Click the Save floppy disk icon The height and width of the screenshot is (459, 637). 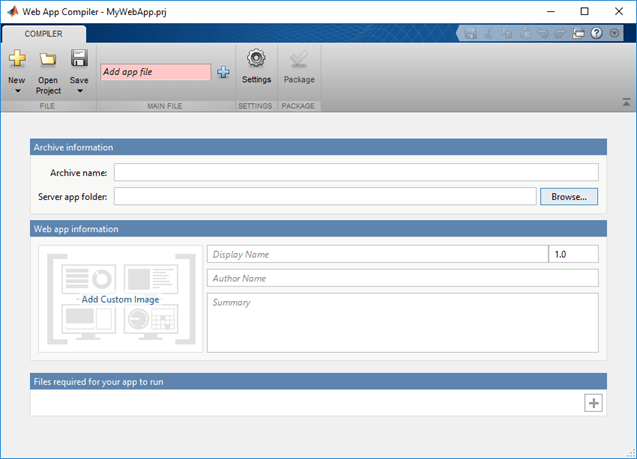pos(79,58)
